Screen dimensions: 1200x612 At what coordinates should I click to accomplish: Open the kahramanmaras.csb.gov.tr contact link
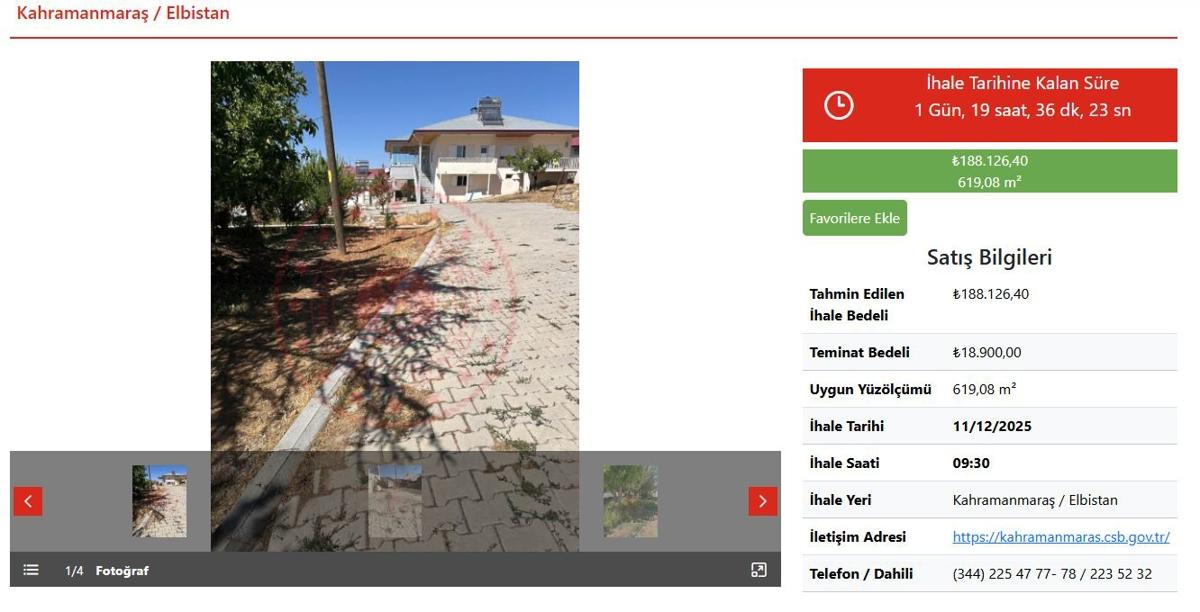click(1061, 537)
